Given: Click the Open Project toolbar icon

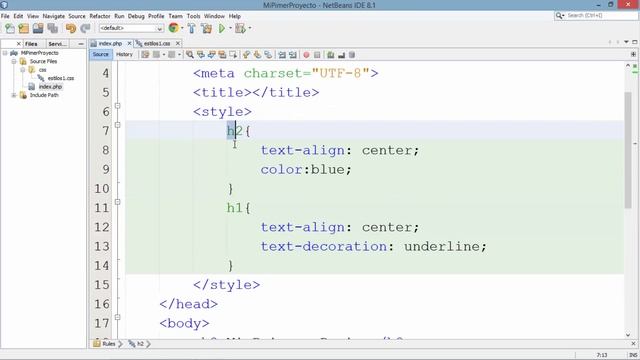Looking at the screenshot, I should point(38,28).
